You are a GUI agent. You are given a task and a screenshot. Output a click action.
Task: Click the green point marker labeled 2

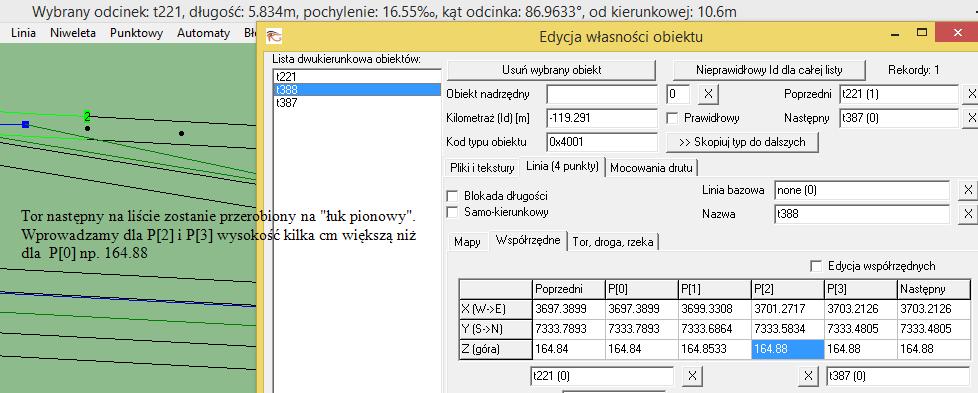(87, 116)
